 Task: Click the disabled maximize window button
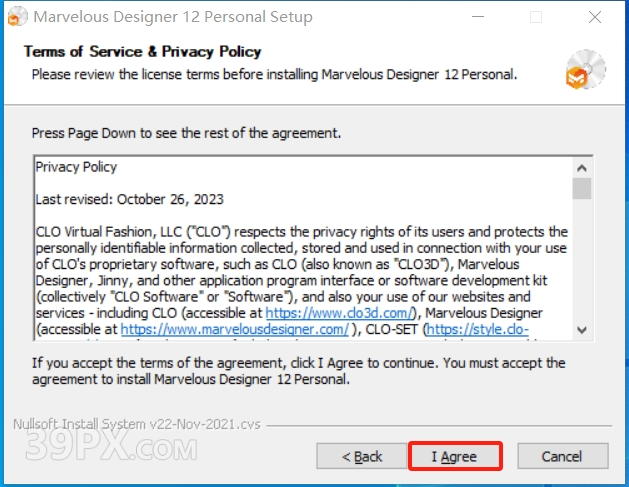pyautogui.click(x=536, y=17)
